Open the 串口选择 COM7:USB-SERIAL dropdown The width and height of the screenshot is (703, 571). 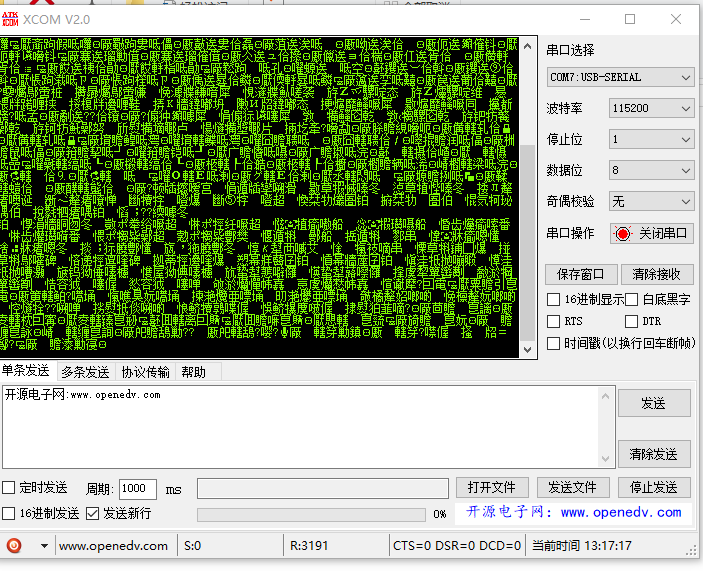click(x=621, y=77)
